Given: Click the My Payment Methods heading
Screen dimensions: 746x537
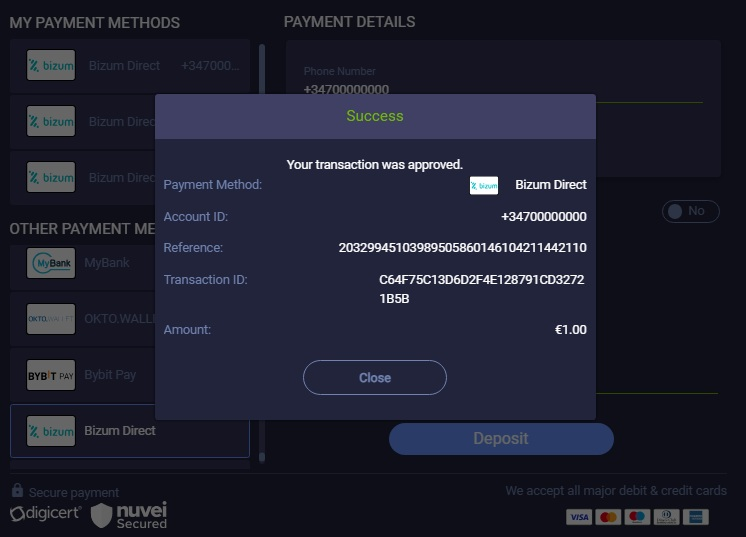Looking at the screenshot, I should click(x=95, y=23).
